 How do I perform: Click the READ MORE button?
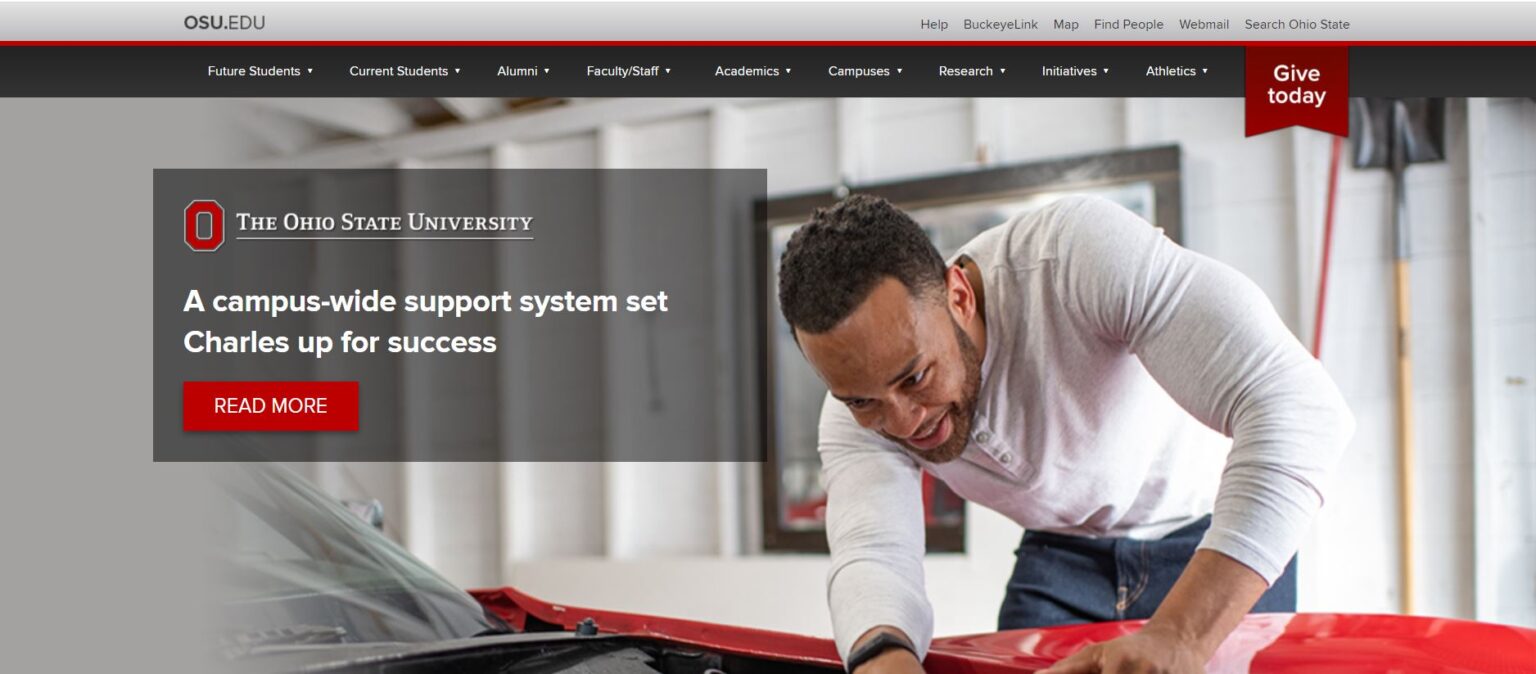(x=270, y=406)
